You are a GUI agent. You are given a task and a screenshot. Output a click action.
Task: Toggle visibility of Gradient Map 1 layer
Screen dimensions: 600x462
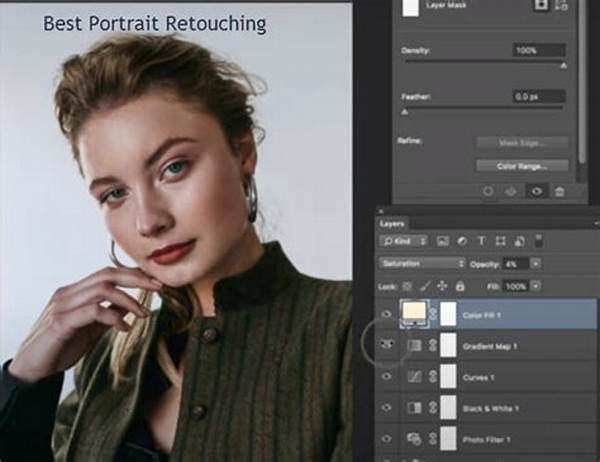[387, 344]
